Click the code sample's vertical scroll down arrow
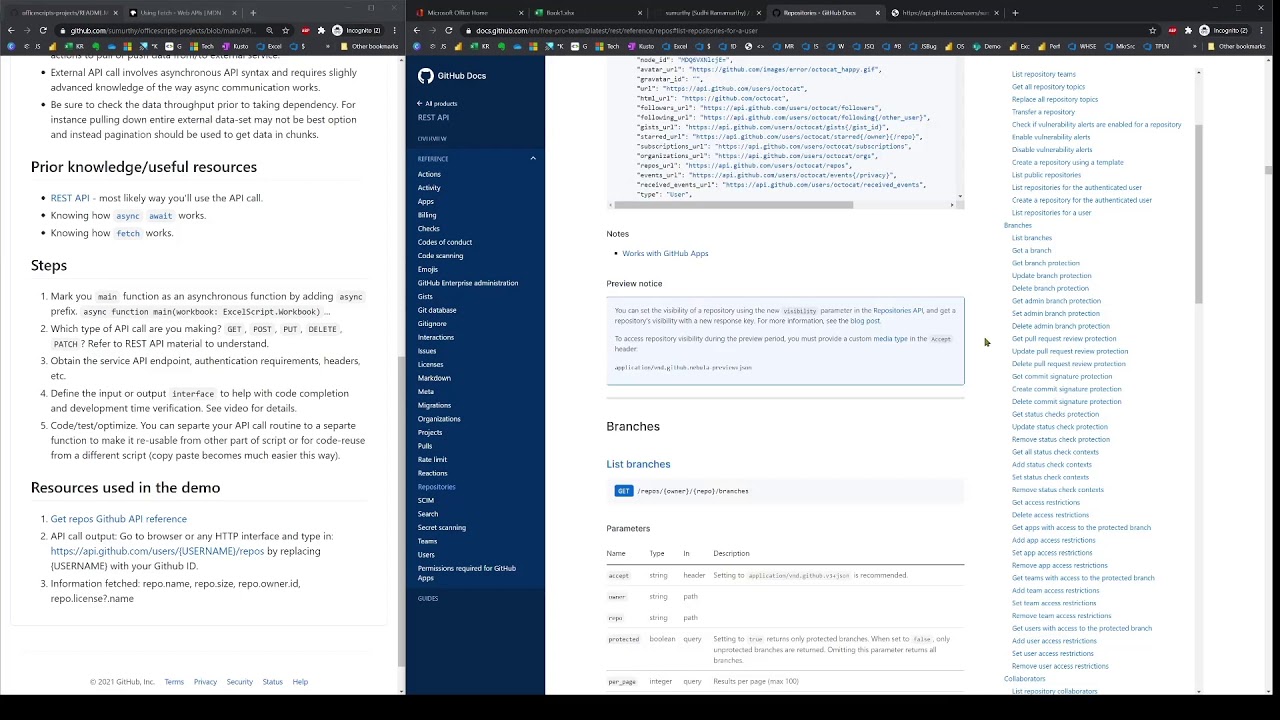 click(x=960, y=196)
